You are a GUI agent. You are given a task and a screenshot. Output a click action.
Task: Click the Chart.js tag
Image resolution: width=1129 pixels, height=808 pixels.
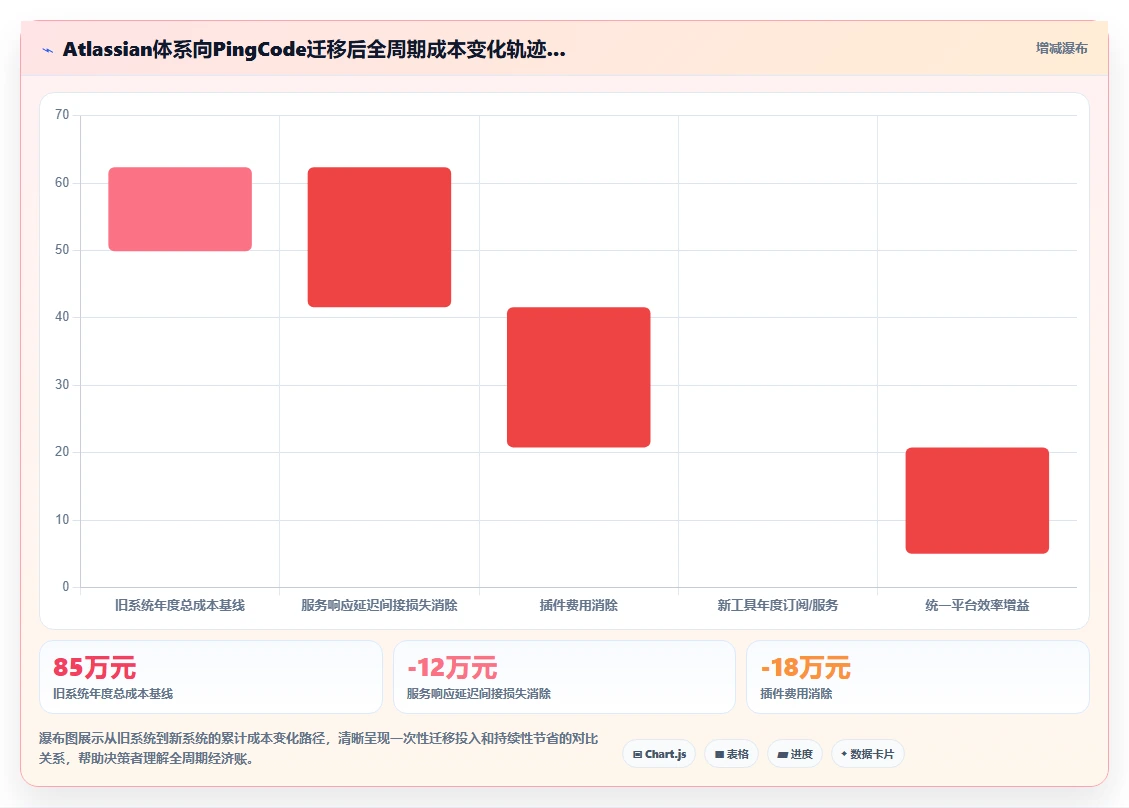pyautogui.click(x=660, y=754)
